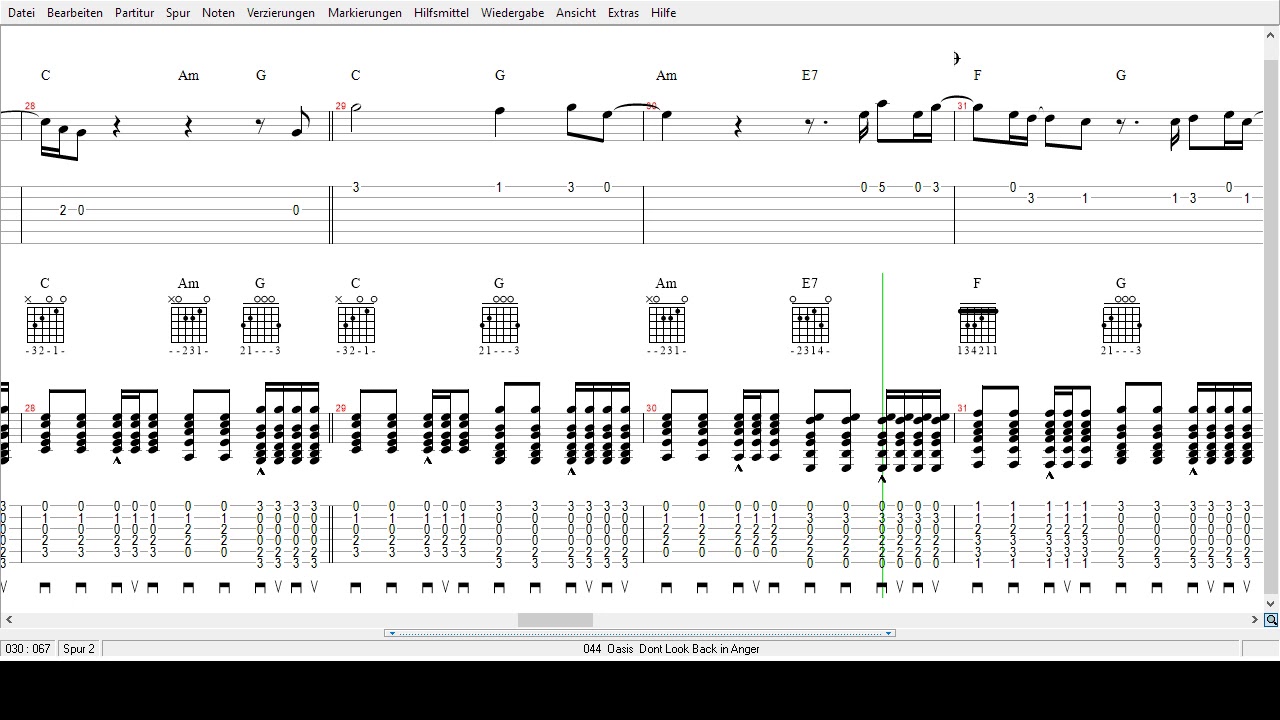Select the F barre chord diagram

click(x=978, y=323)
